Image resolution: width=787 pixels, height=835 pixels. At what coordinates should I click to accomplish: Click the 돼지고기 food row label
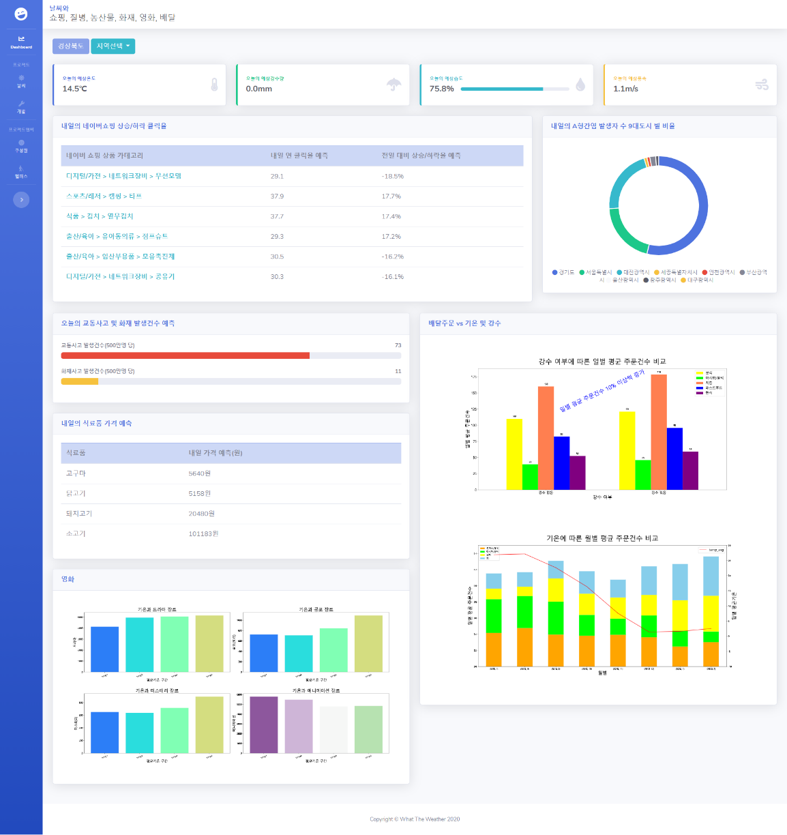(x=79, y=513)
